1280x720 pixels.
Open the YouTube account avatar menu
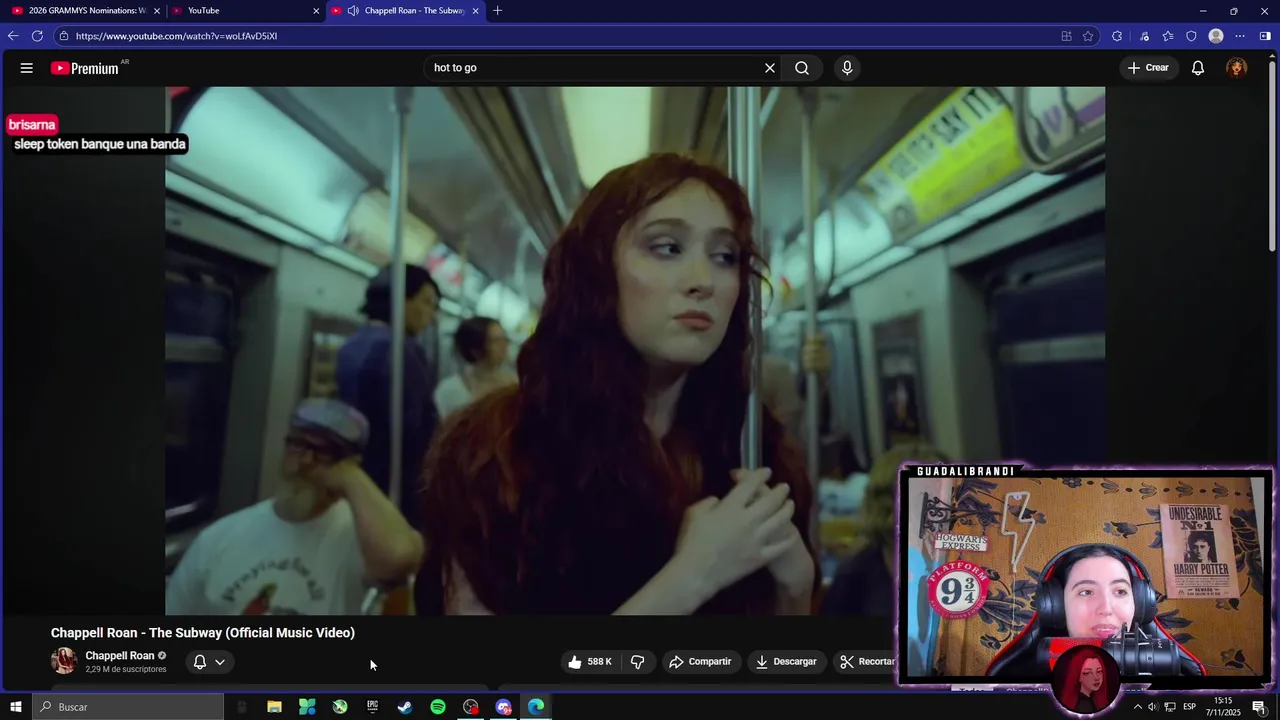(x=1237, y=68)
